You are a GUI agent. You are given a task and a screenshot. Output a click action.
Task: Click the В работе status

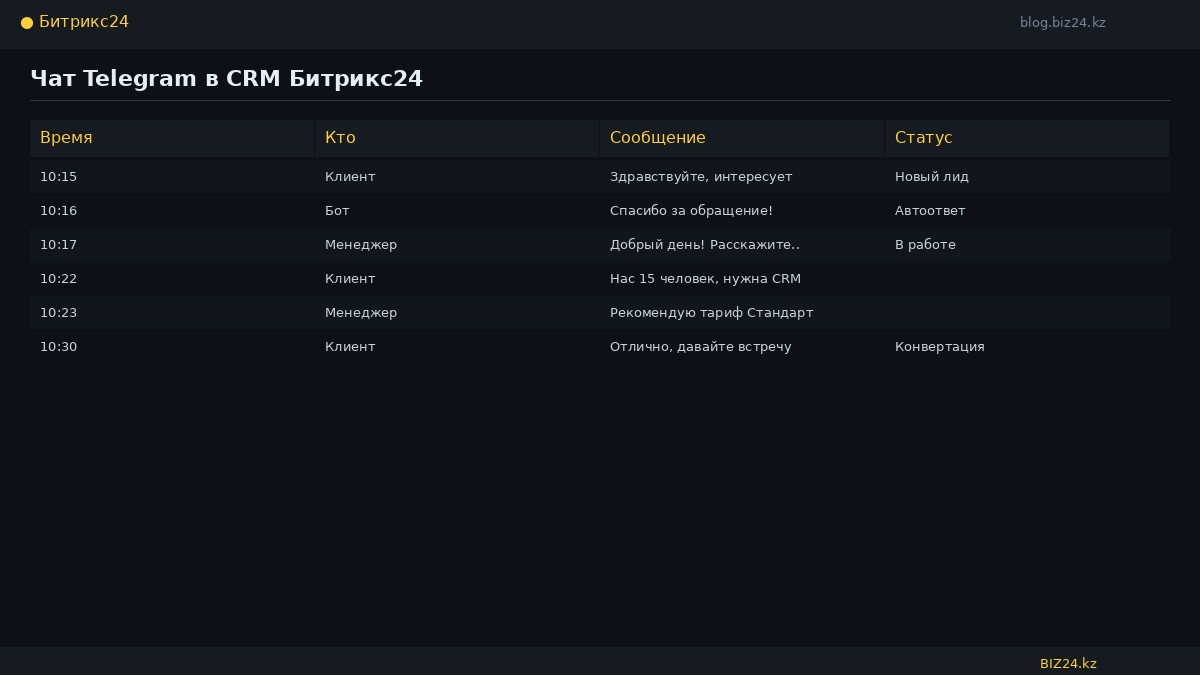[925, 245]
